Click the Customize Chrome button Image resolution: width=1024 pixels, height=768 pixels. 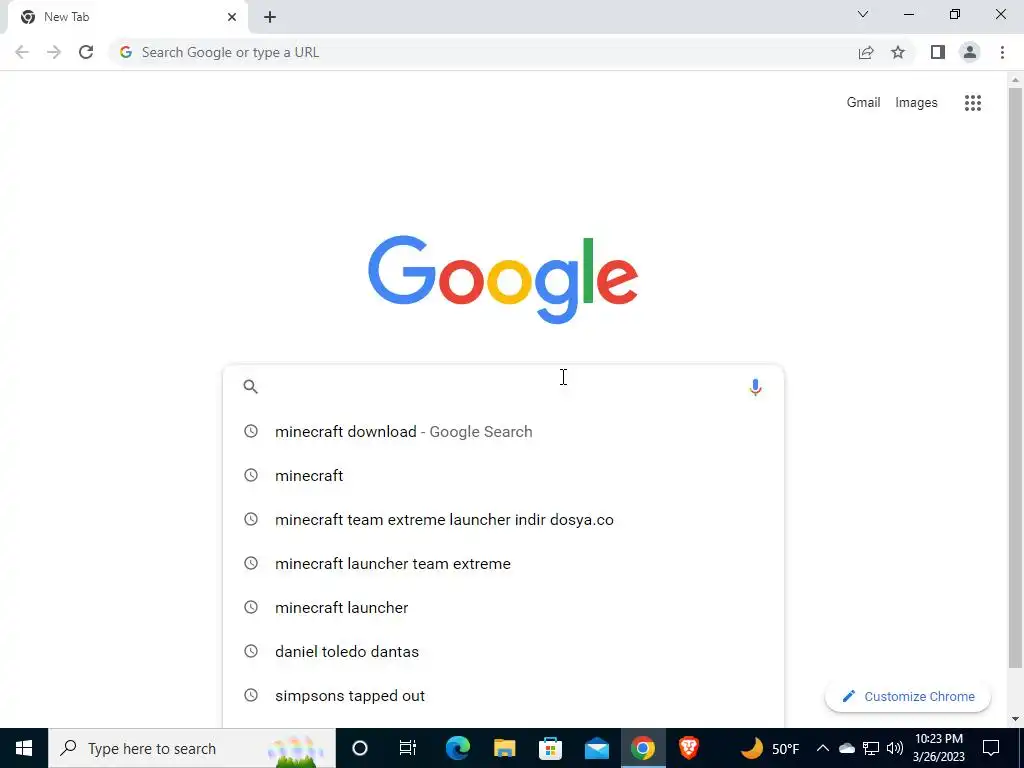point(908,696)
